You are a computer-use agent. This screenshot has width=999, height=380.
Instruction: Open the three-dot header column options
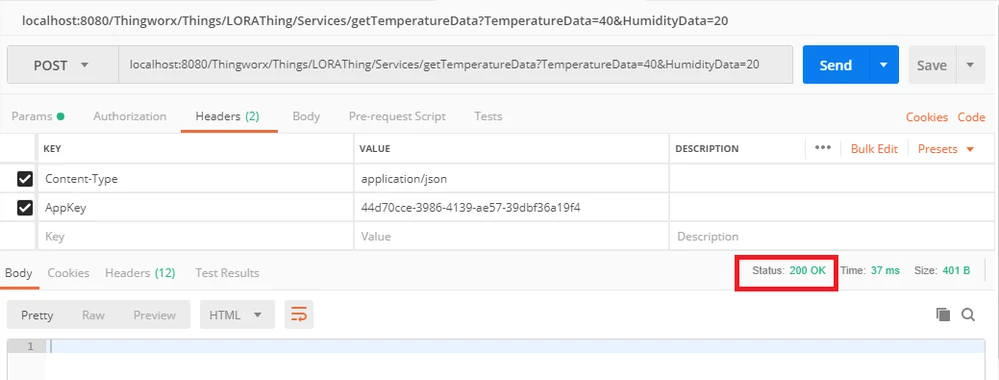(823, 148)
